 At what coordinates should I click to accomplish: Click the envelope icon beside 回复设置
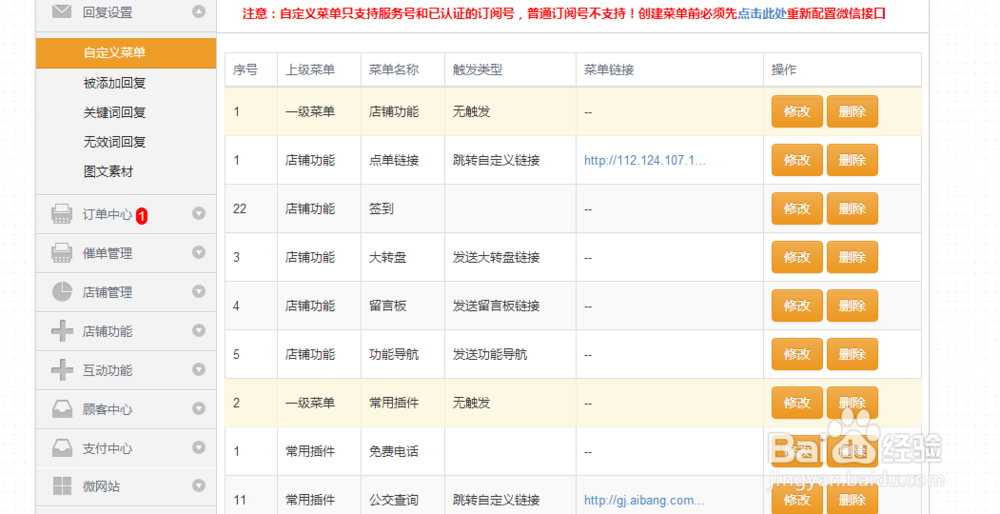point(61,11)
